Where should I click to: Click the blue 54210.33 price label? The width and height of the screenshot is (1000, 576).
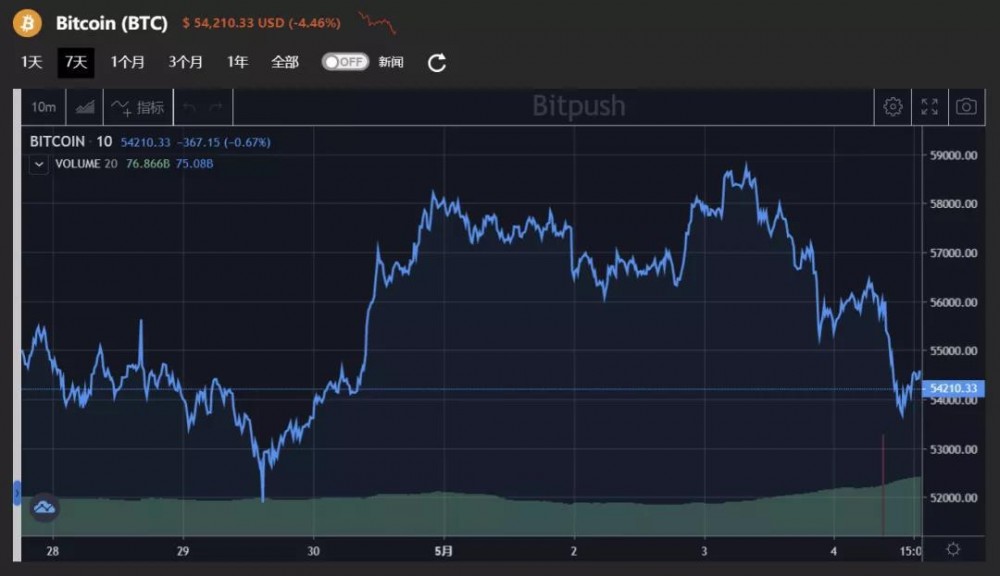(952, 386)
